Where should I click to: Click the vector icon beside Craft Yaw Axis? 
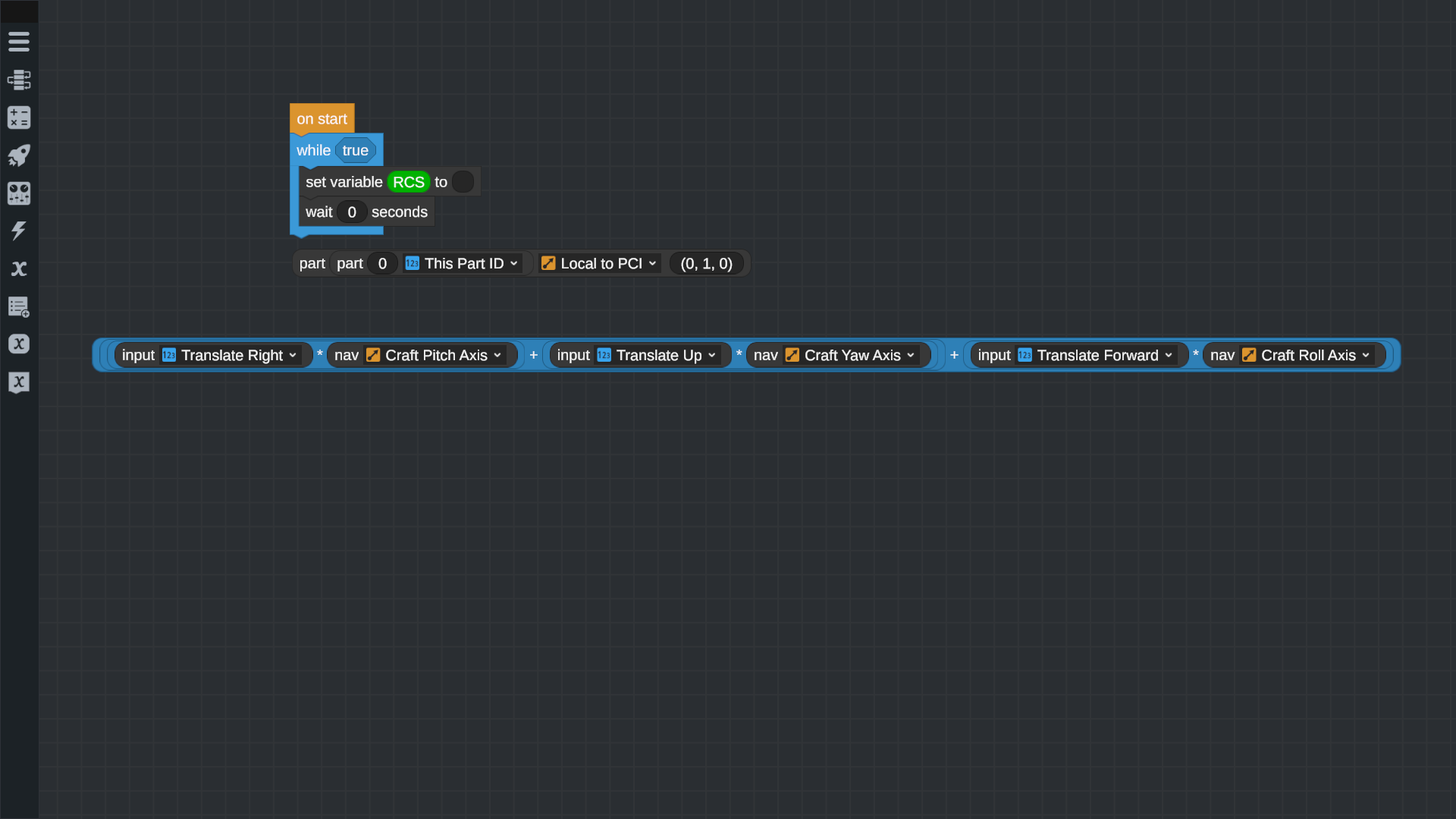tap(792, 355)
